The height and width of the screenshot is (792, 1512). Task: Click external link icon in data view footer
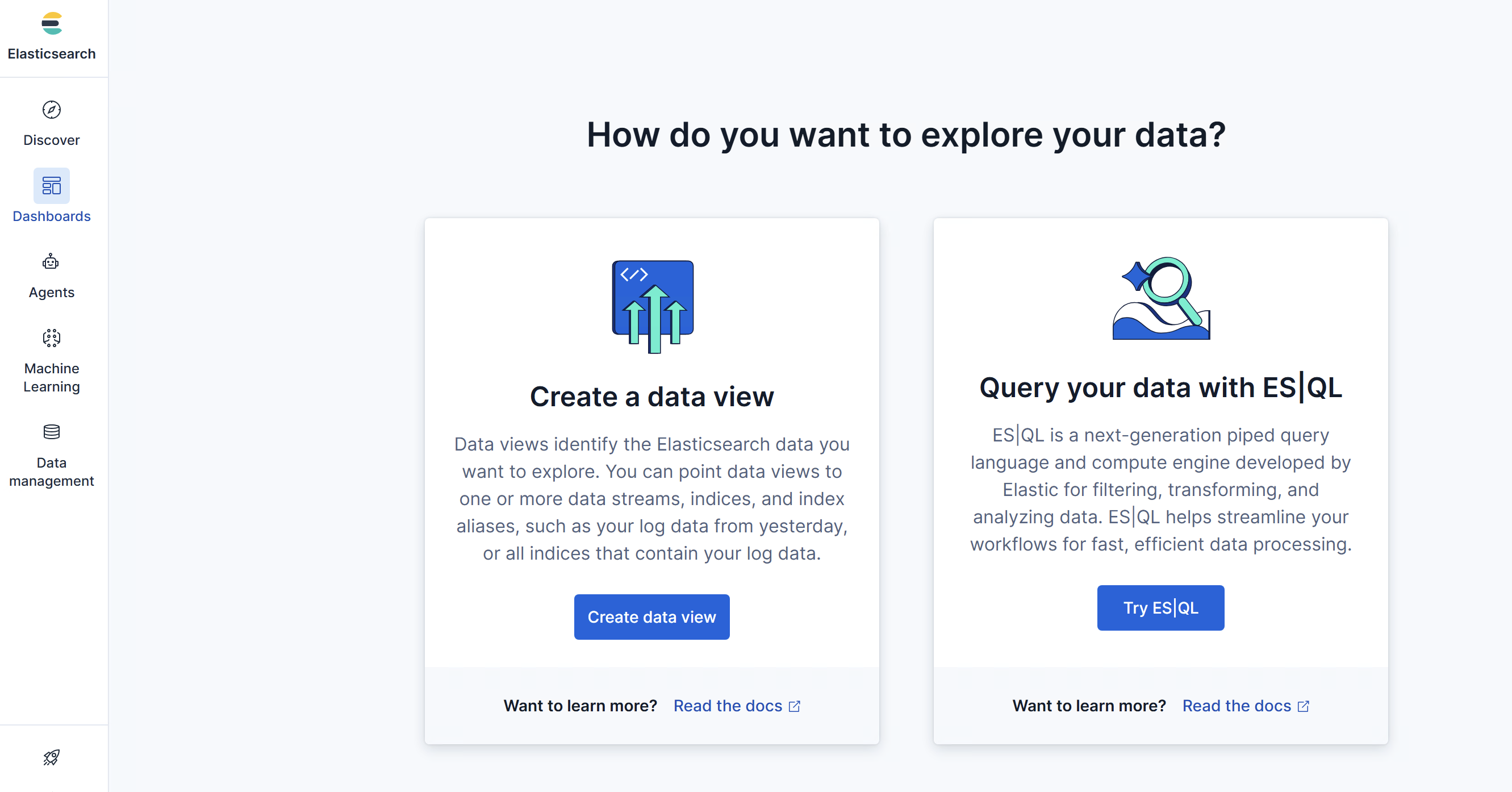(795, 706)
